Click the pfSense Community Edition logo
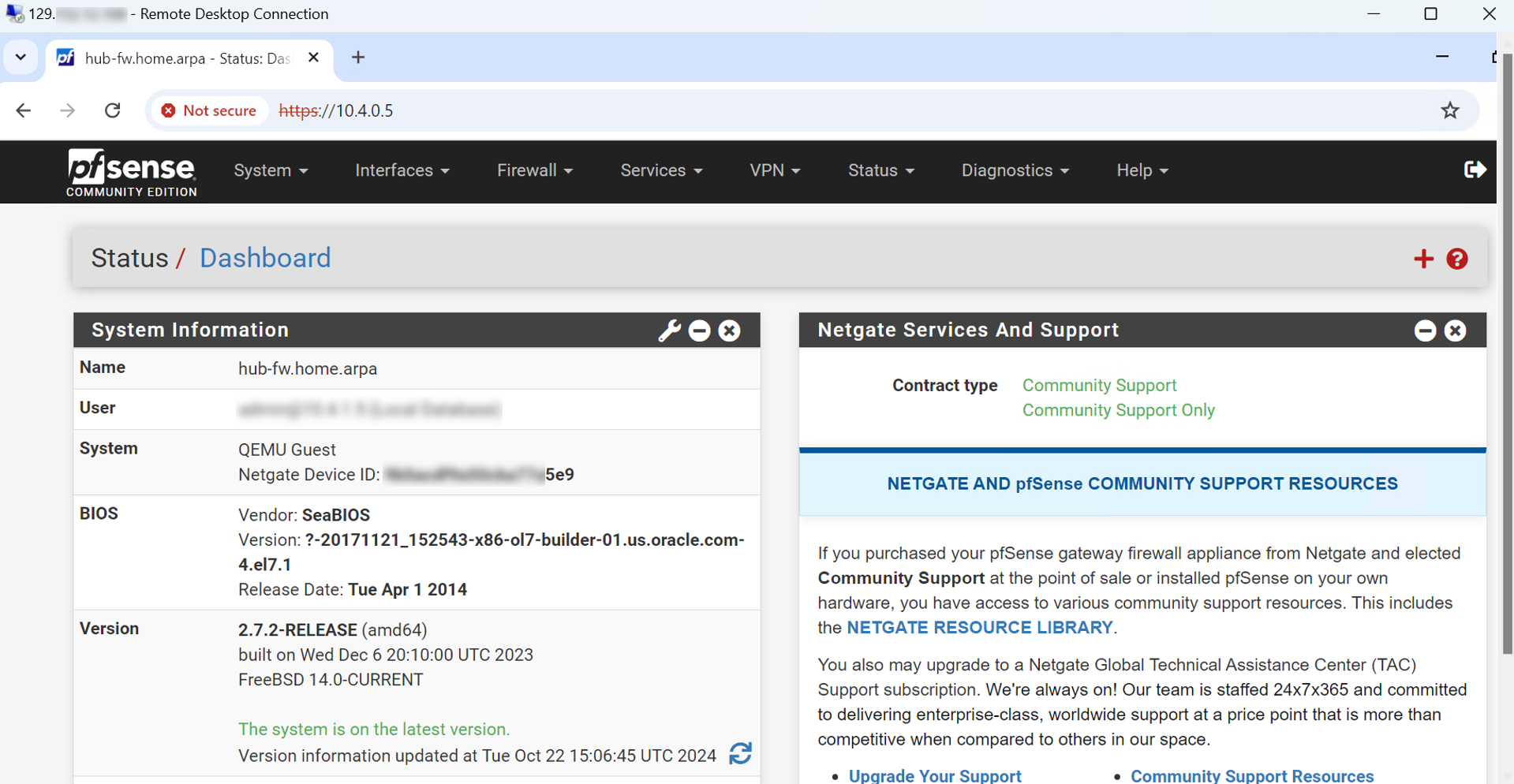 (131, 172)
